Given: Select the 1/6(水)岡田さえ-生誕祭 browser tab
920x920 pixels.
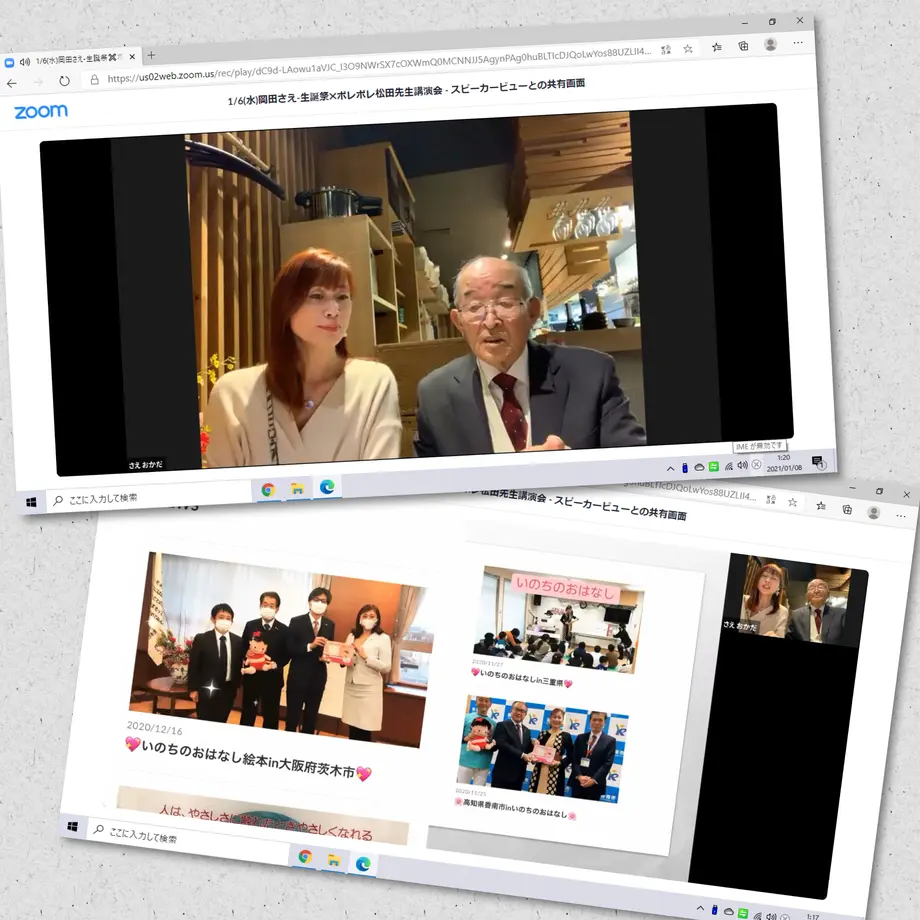Looking at the screenshot, I should coord(70,59).
